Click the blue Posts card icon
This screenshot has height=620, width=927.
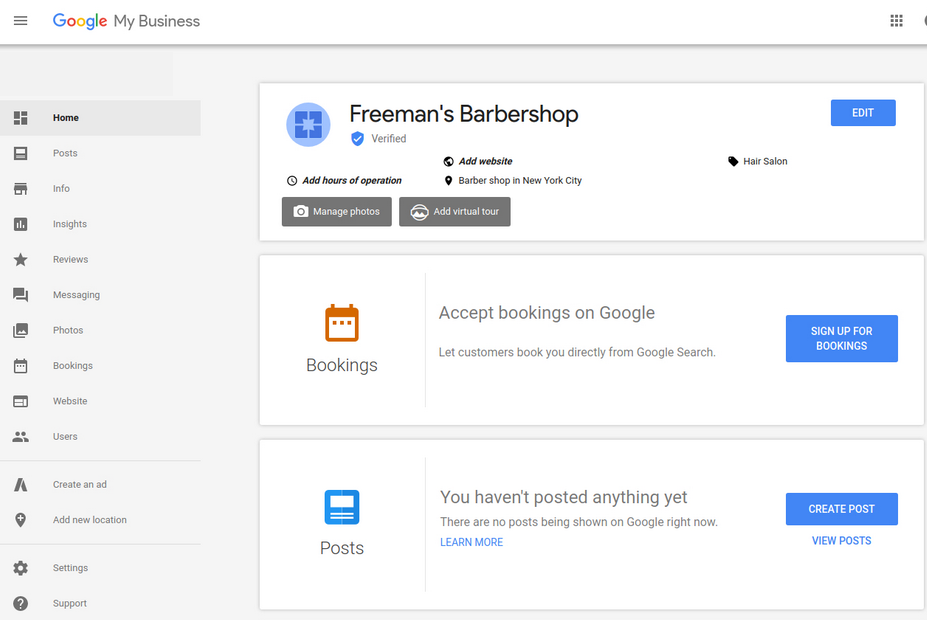342,507
